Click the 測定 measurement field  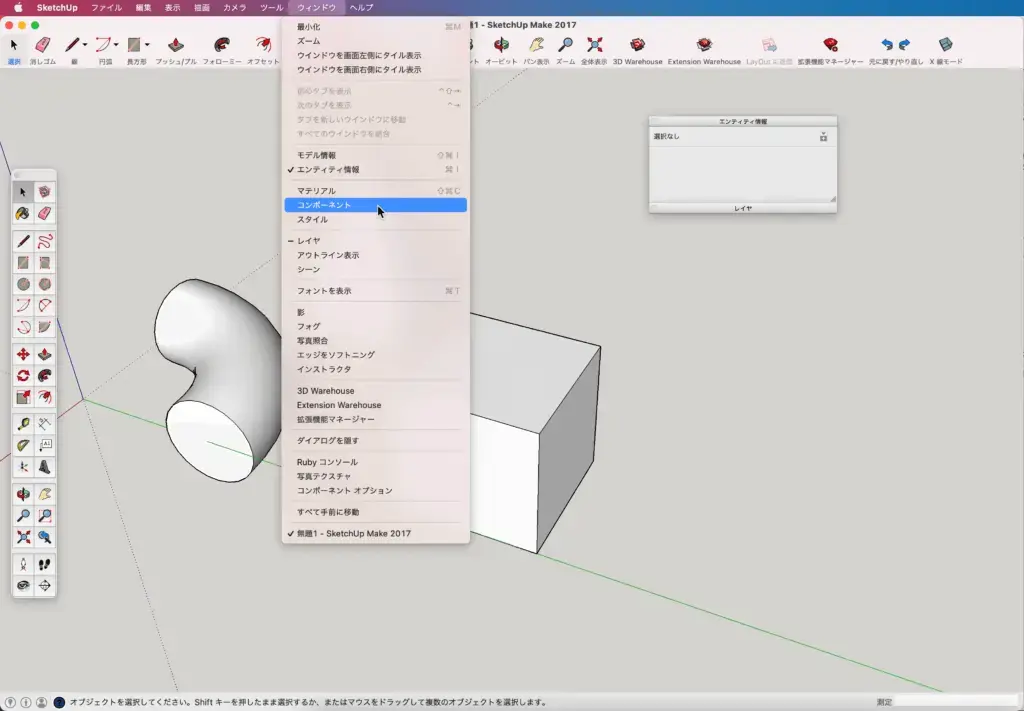point(957,703)
